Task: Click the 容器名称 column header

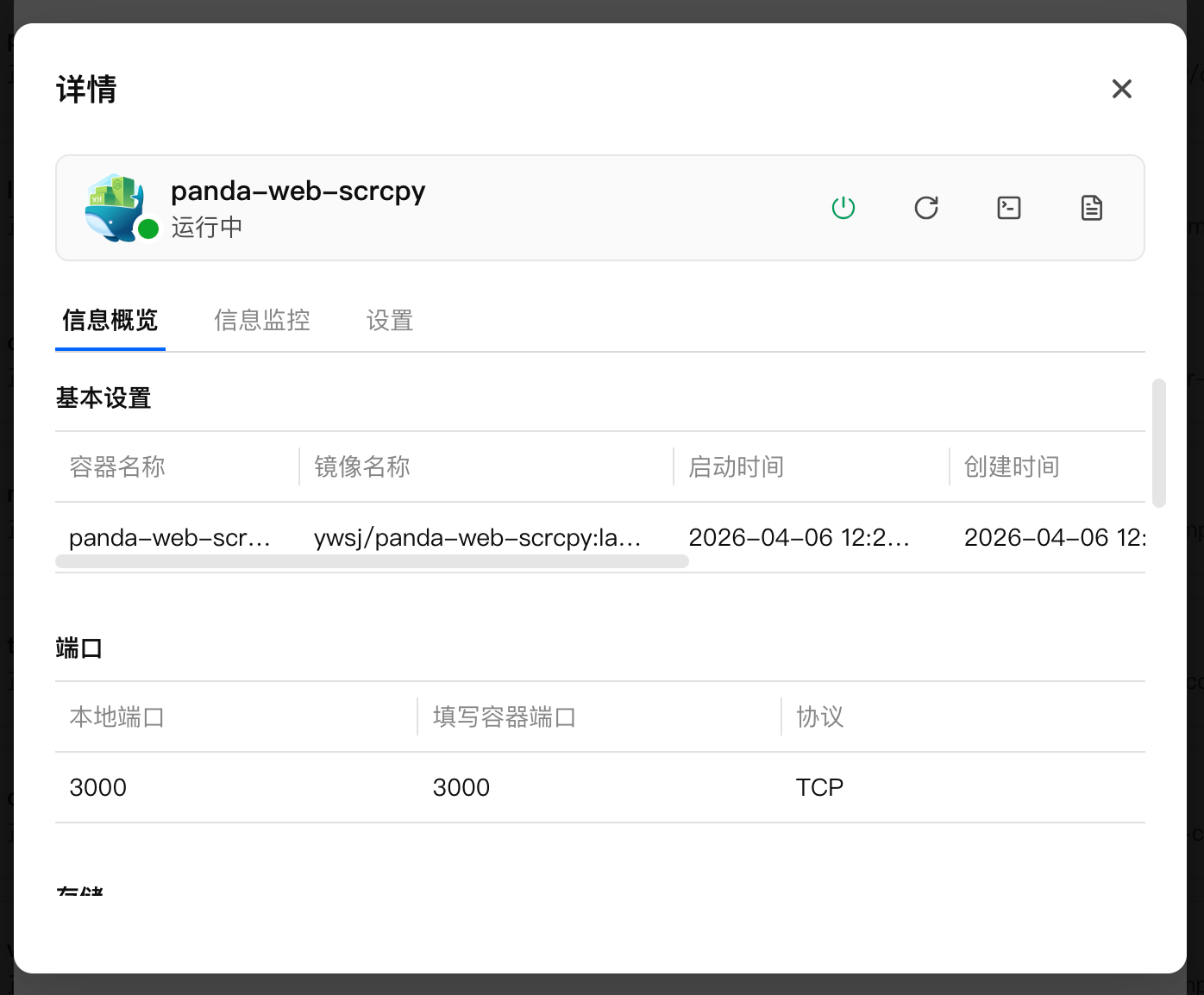Action: tap(117, 466)
